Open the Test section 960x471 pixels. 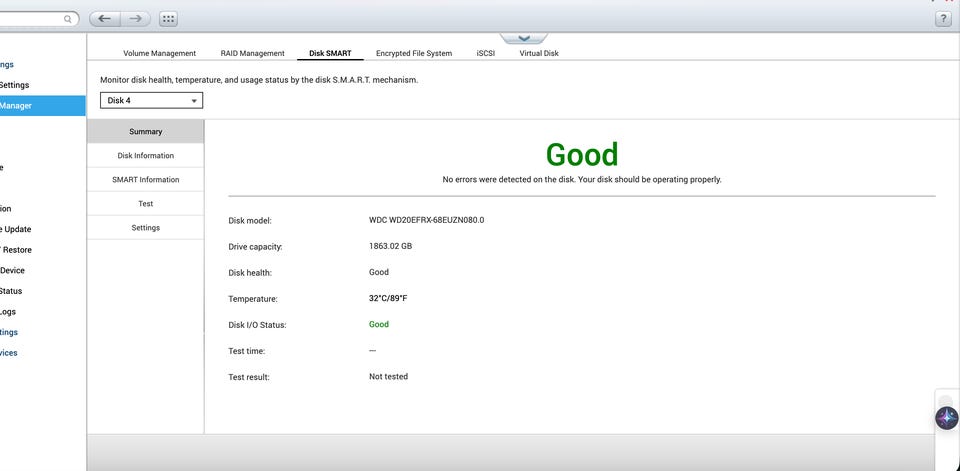pos(146,203)
